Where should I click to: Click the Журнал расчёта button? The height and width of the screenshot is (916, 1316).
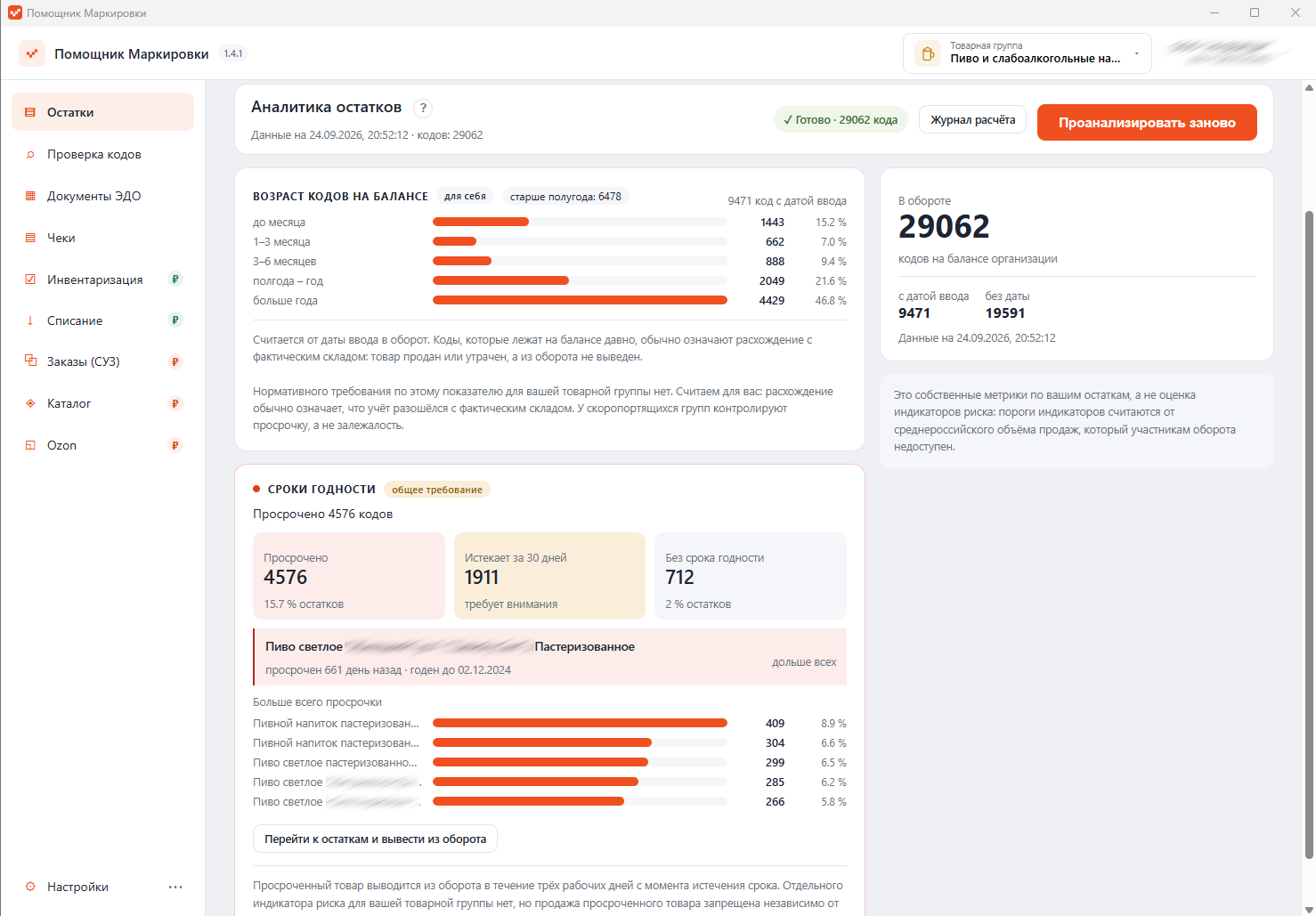click(972, 119)
